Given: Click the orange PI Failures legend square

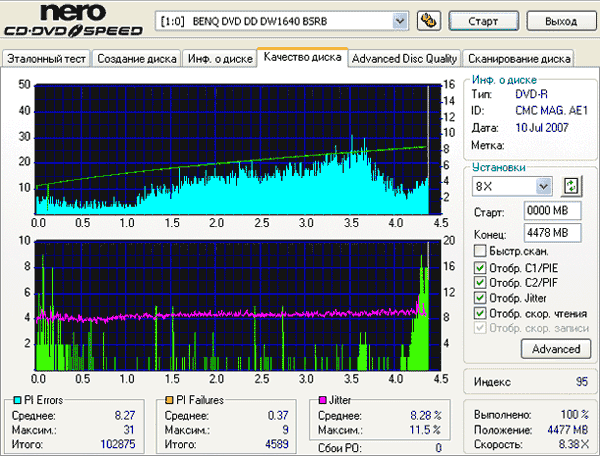Looking at the screenshot, I should tap(169, 400).
